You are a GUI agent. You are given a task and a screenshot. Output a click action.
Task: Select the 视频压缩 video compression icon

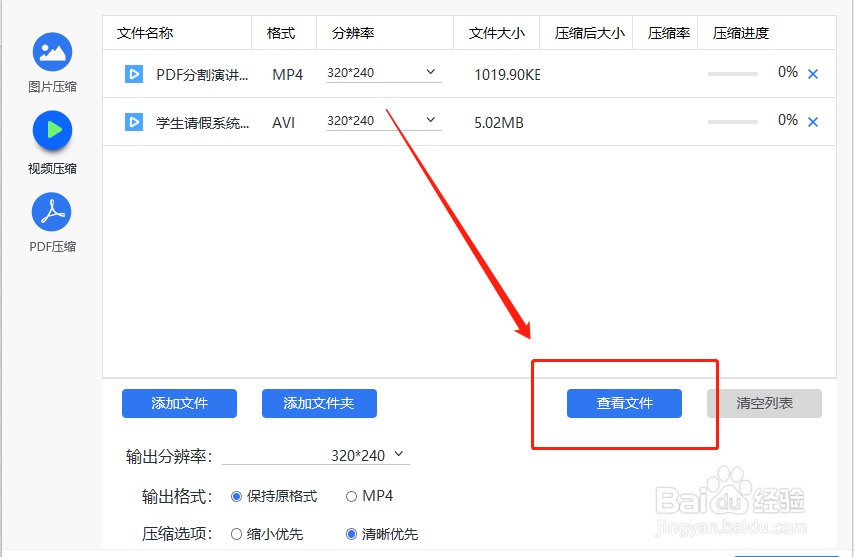52,130
